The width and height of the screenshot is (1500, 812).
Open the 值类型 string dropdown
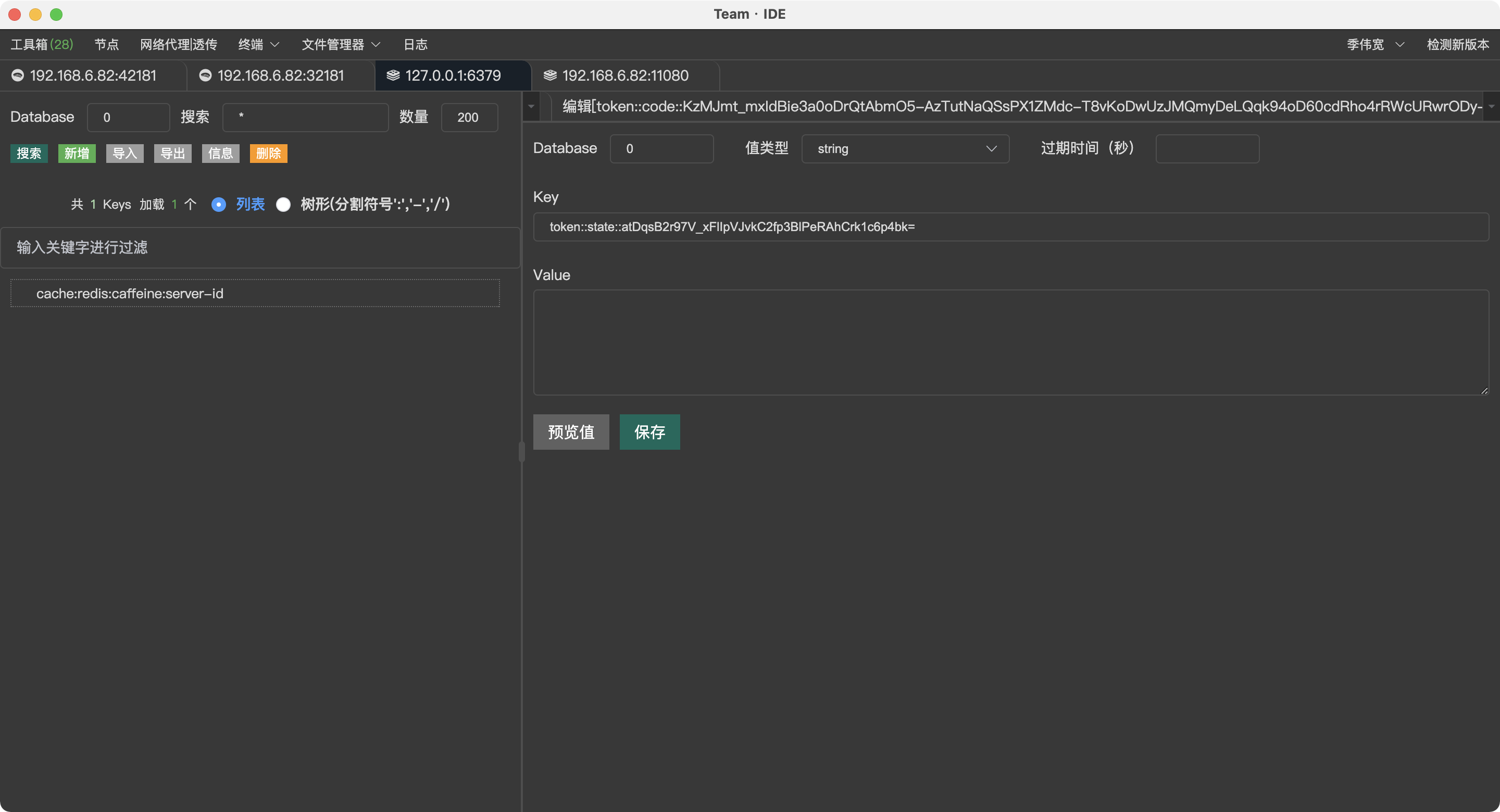tap(905, 149)
